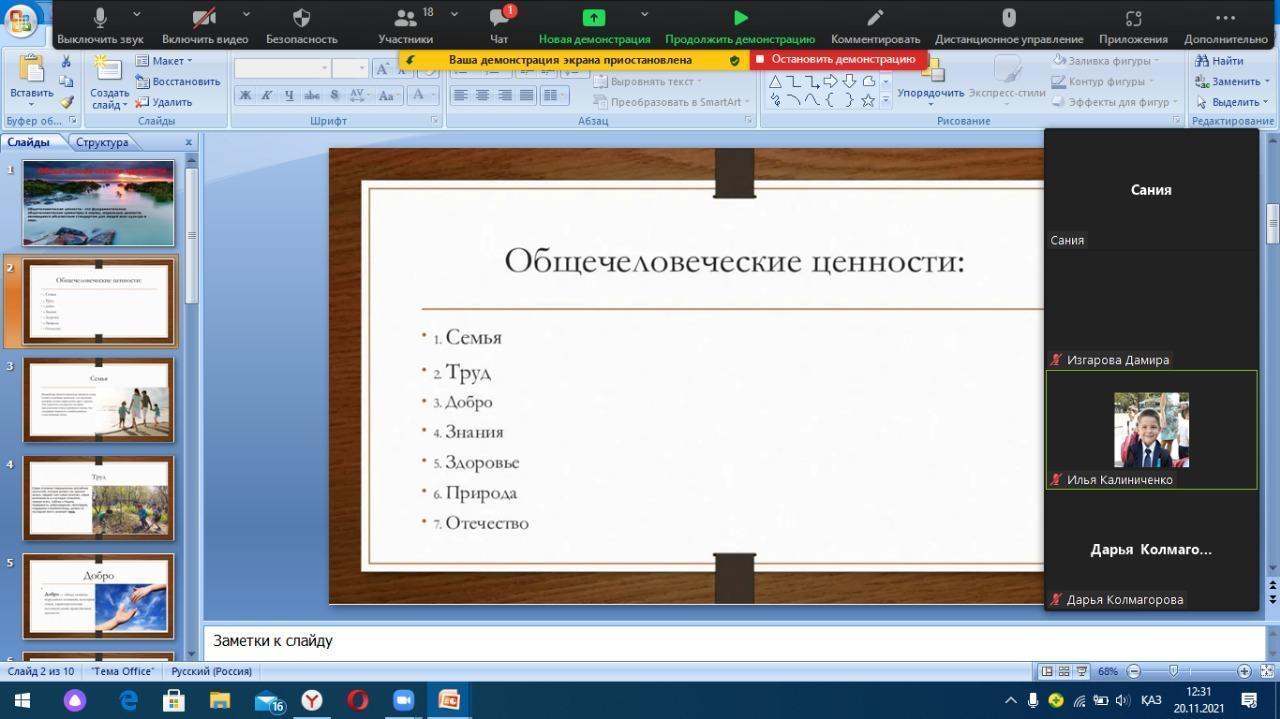1280x719 pixels.
Task: Open Дистанционное управление mouse icon
Action: coord(1009,25)
